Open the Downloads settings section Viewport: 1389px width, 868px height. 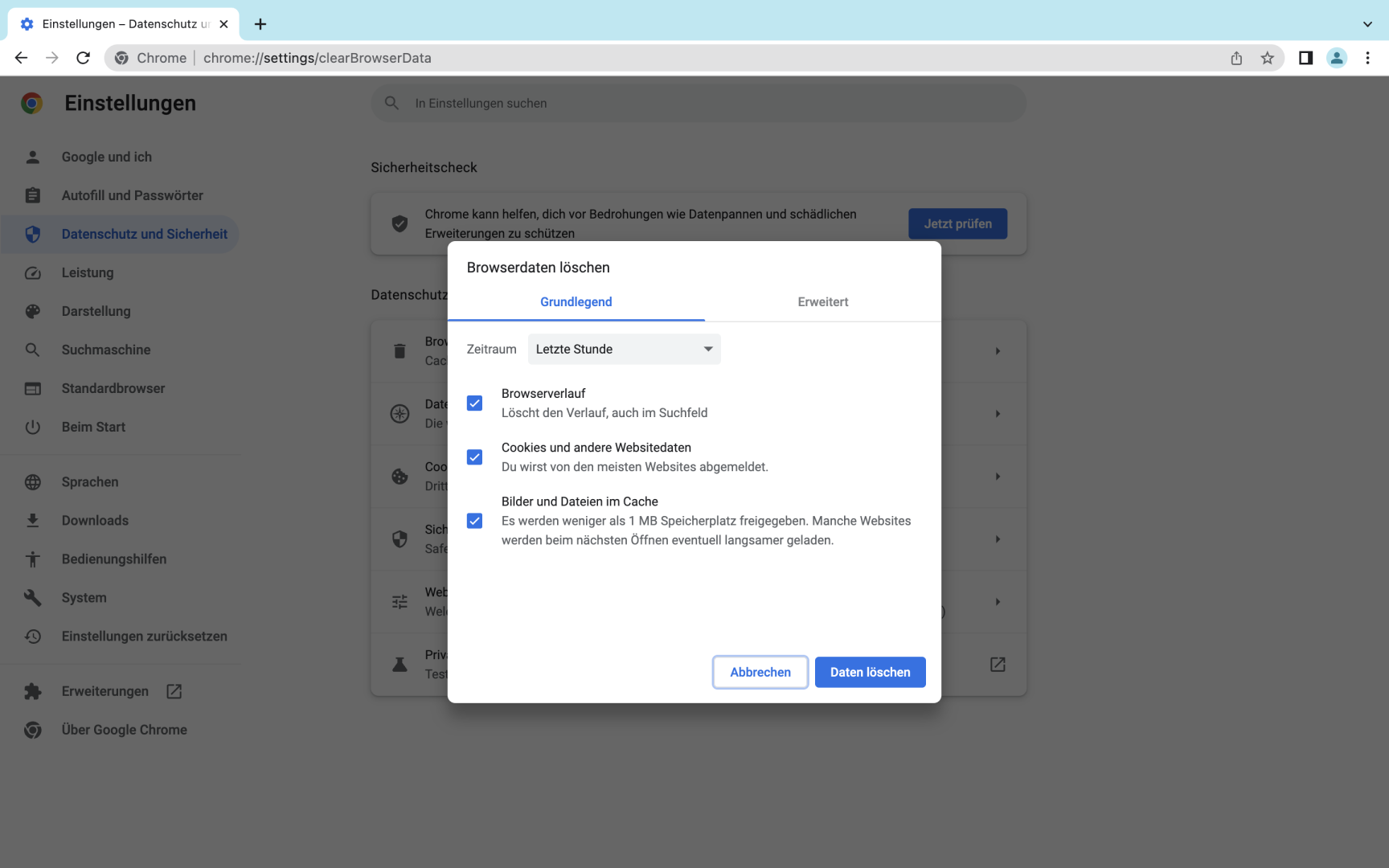[94, 520]
